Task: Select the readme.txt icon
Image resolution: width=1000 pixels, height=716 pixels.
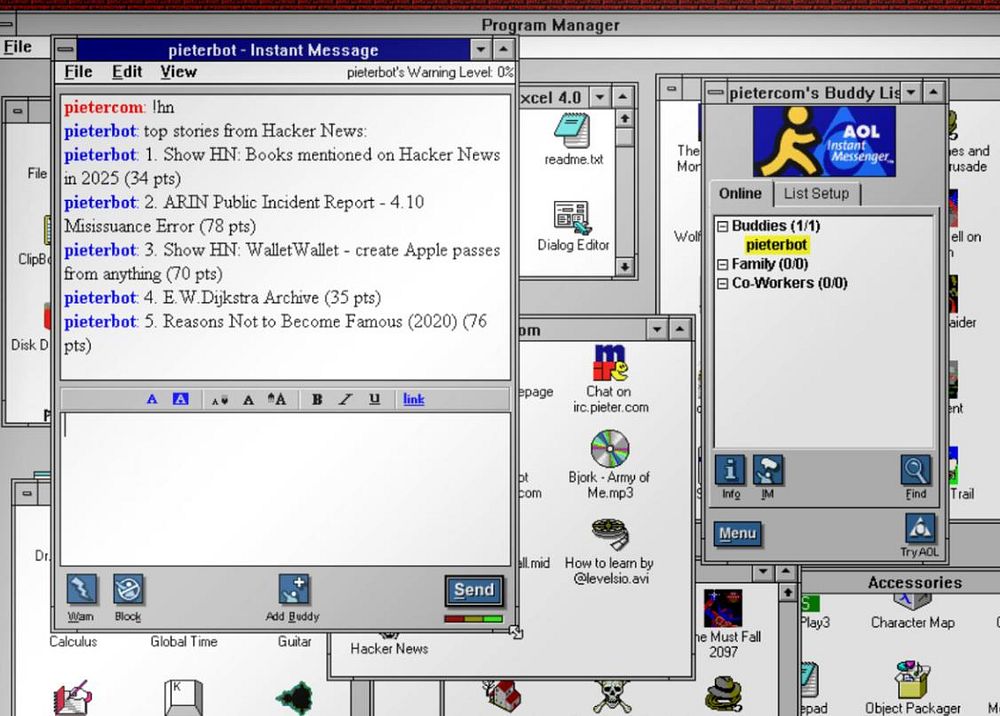Action: 573,140
